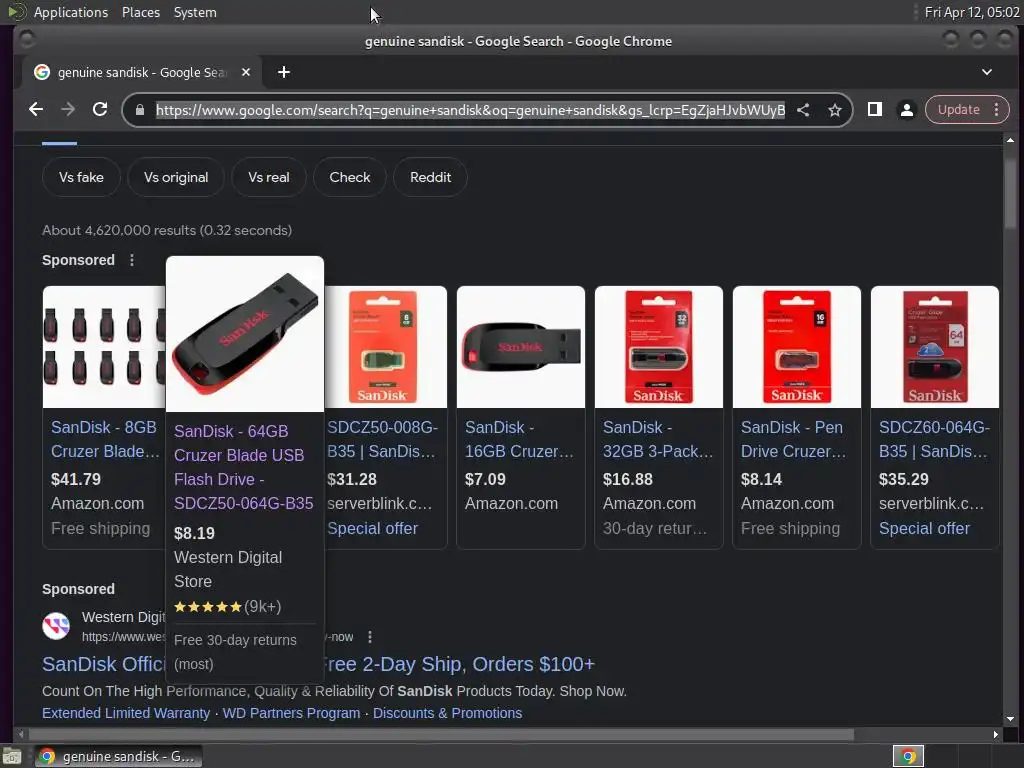Open SDCZ50-008G-B35 listing title

382,439
